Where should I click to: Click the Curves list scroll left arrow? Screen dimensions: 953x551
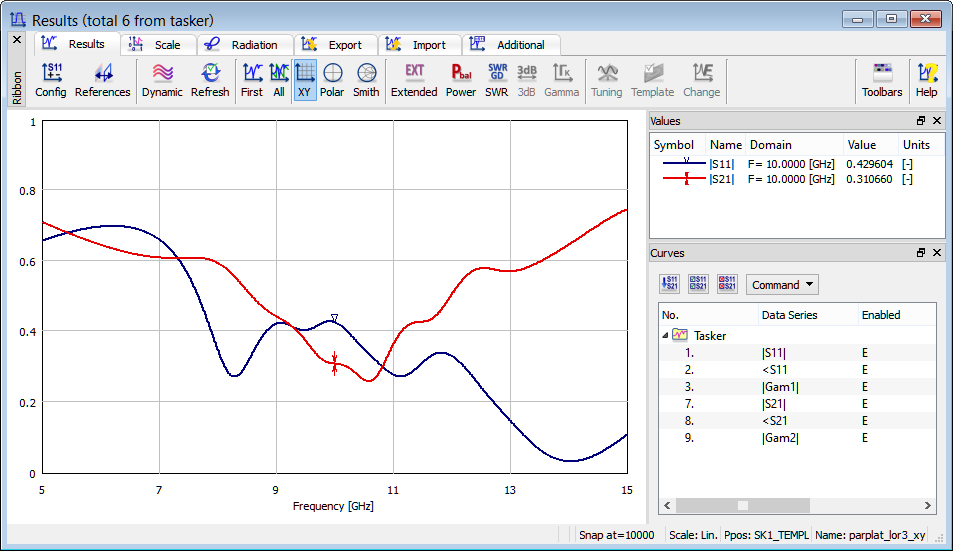(x=667, y=505)
